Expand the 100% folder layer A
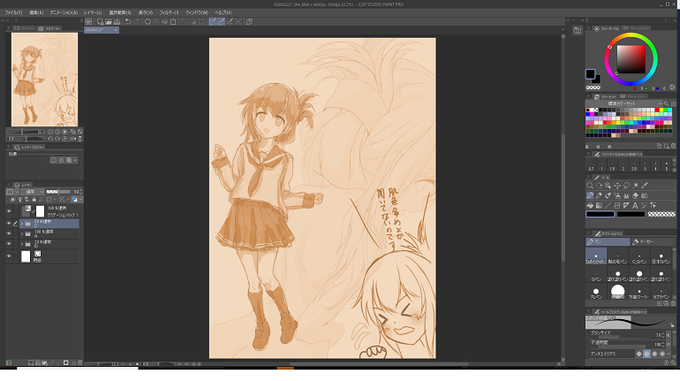The width and height of the screenshot is (680, 381). [x=22, y=234]
